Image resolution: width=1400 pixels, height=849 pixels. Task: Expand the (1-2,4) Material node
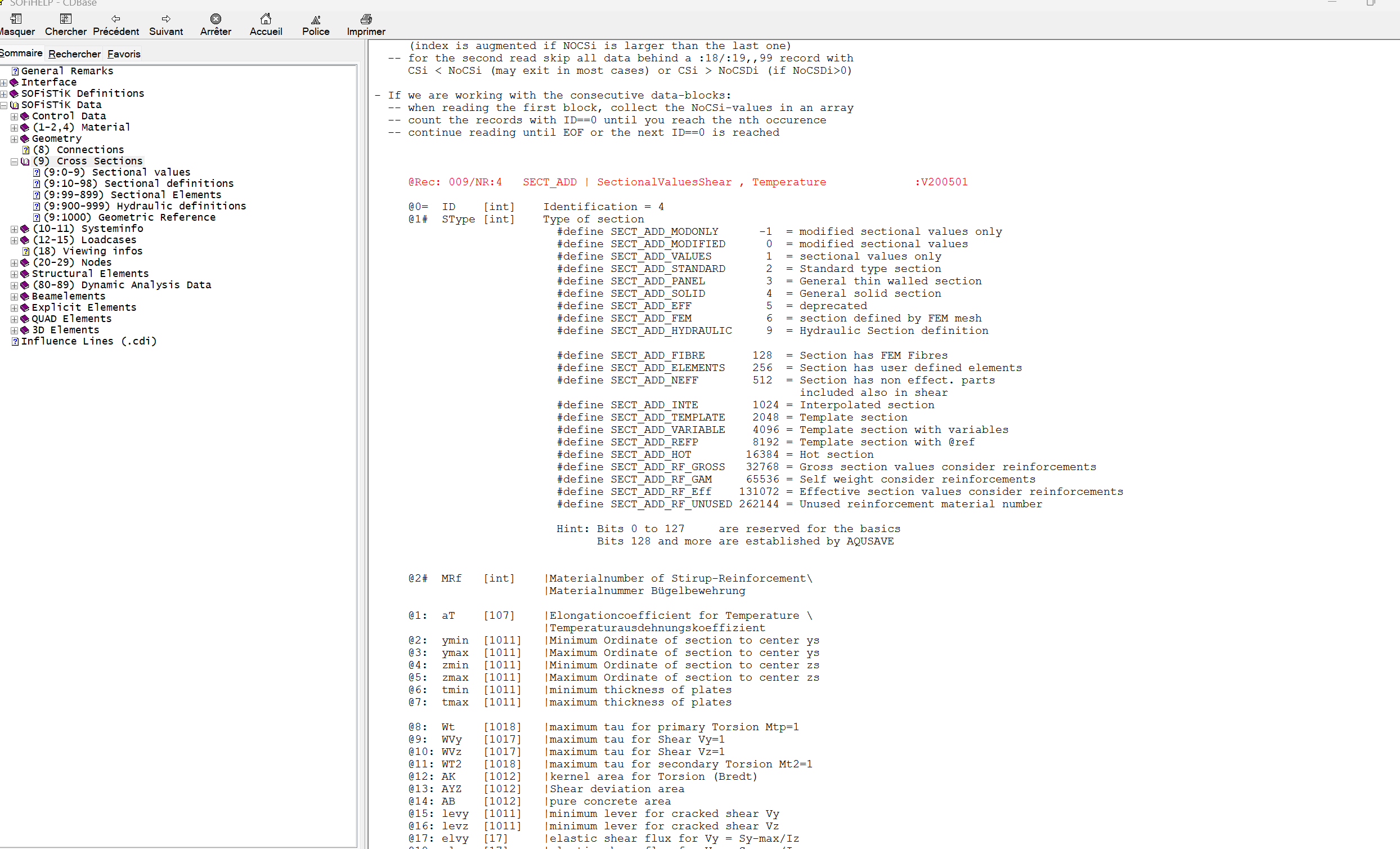tap(15, 128)
